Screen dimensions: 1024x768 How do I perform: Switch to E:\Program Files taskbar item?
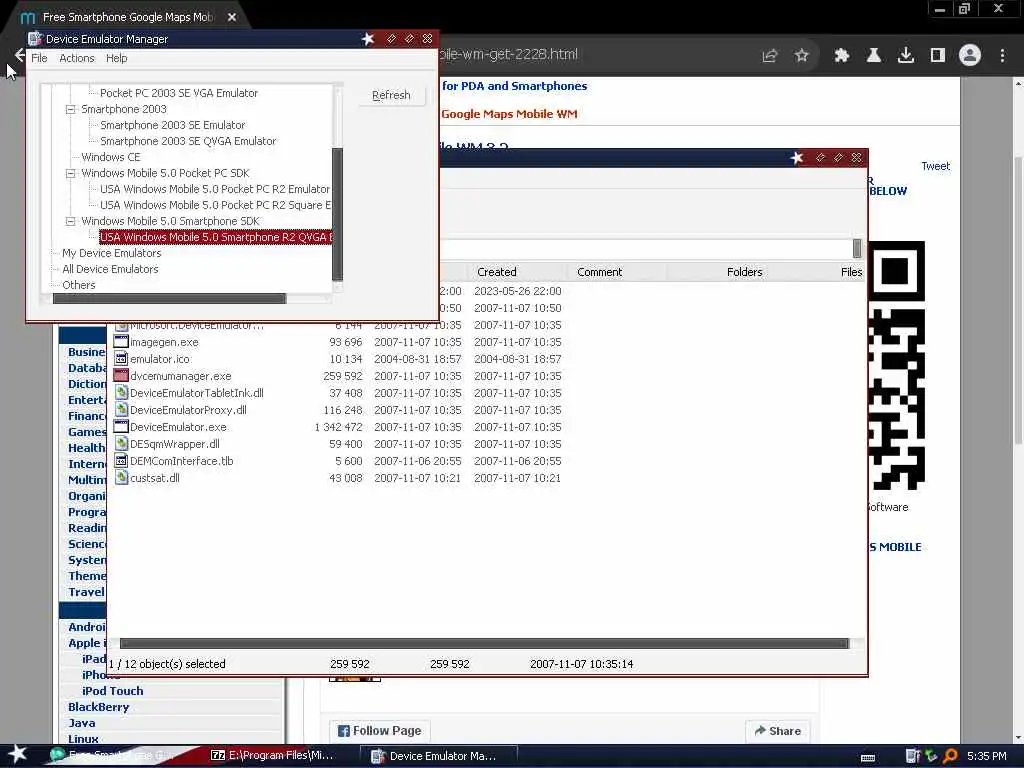pos(272,756)
